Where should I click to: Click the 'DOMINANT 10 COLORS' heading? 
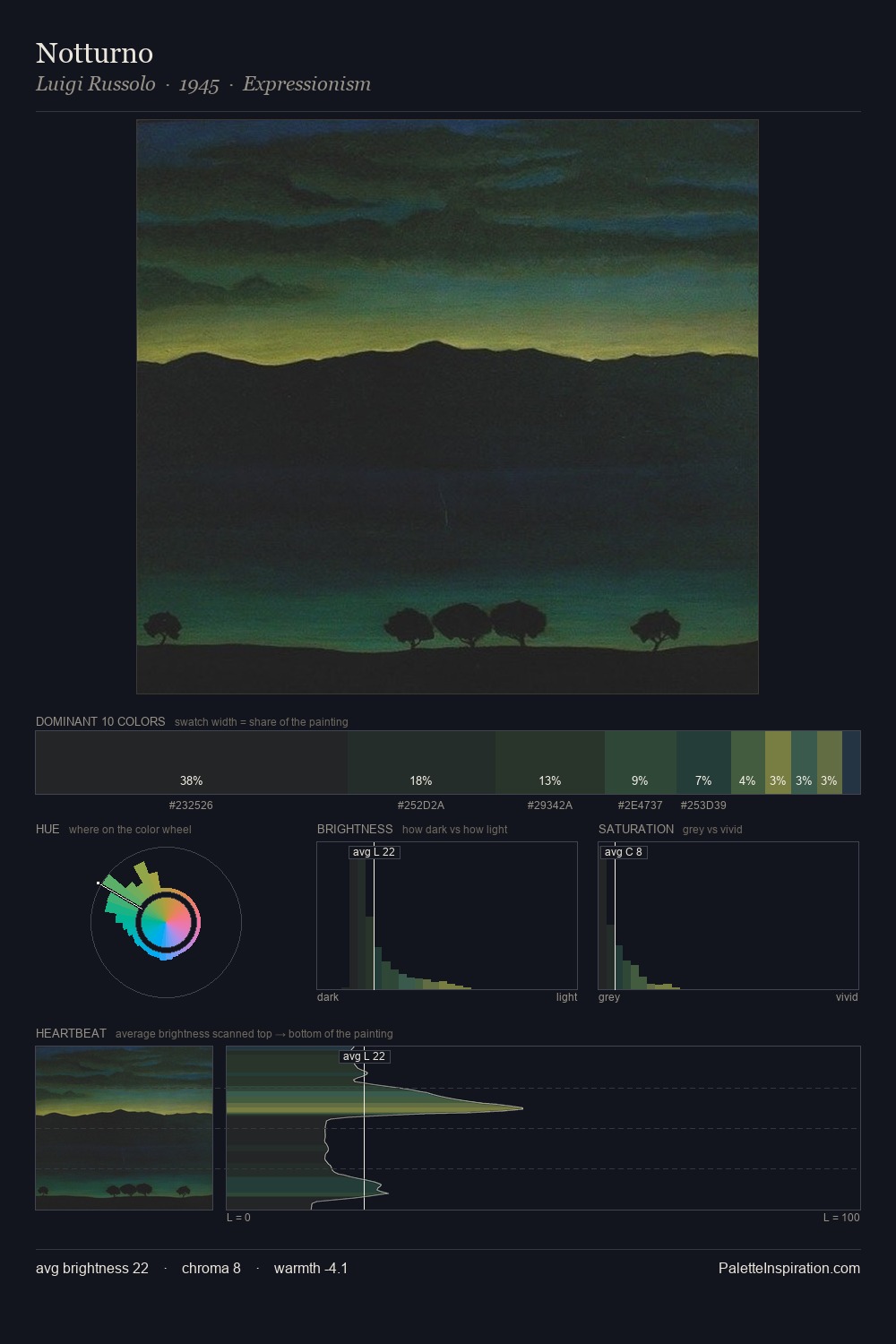point(100,721)
